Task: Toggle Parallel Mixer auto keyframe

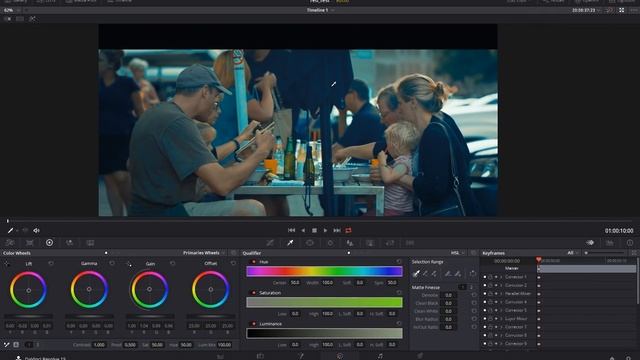Action: click(496, 293)
